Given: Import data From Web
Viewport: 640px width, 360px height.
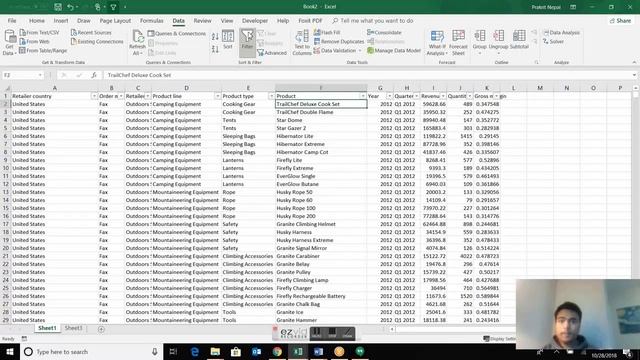Looking at the screenshot, I should pyautogui.click(x=34, y=41).
